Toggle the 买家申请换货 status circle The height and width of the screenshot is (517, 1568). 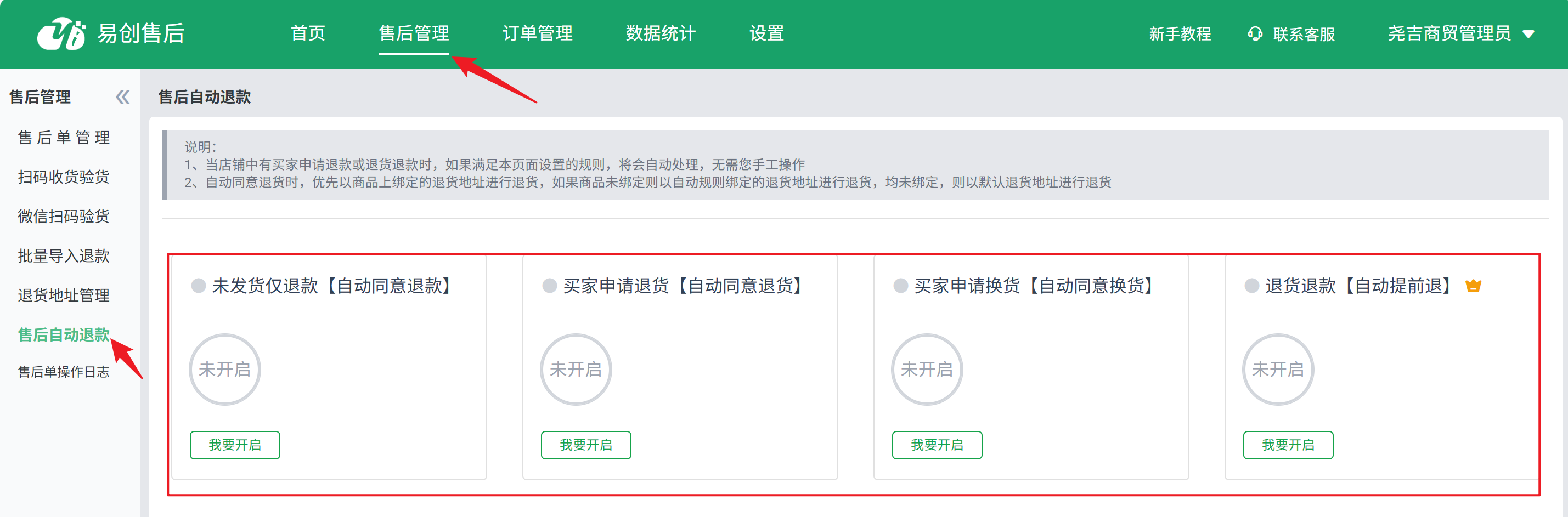coord(927,369)
